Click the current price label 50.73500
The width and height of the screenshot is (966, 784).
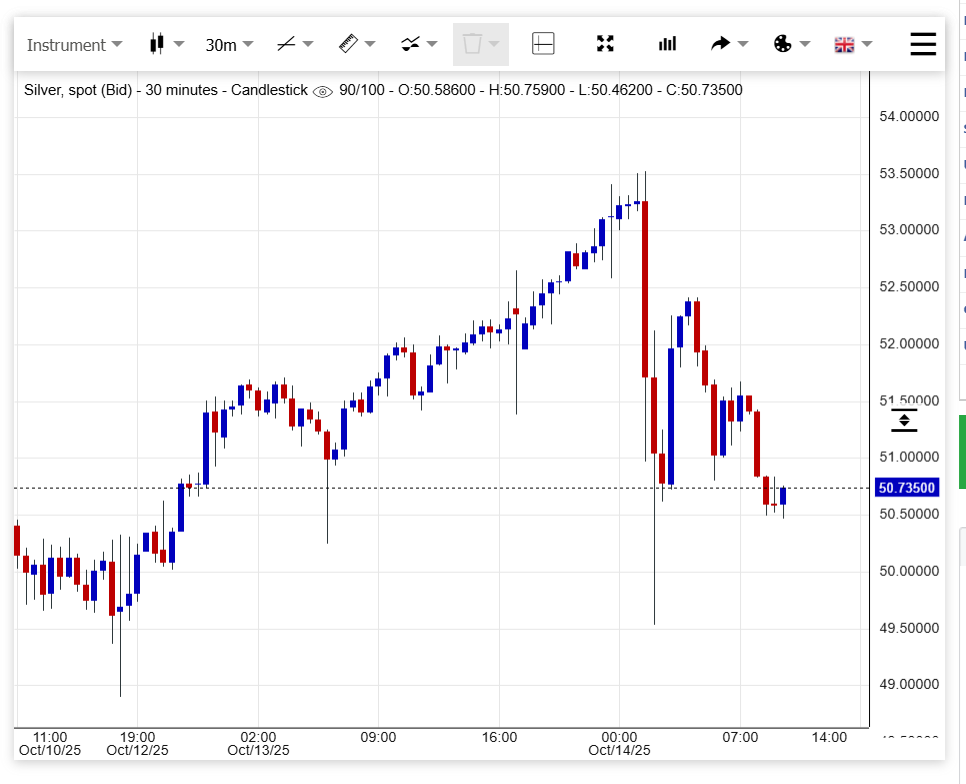pyautogui.click(x=906, y=488)
